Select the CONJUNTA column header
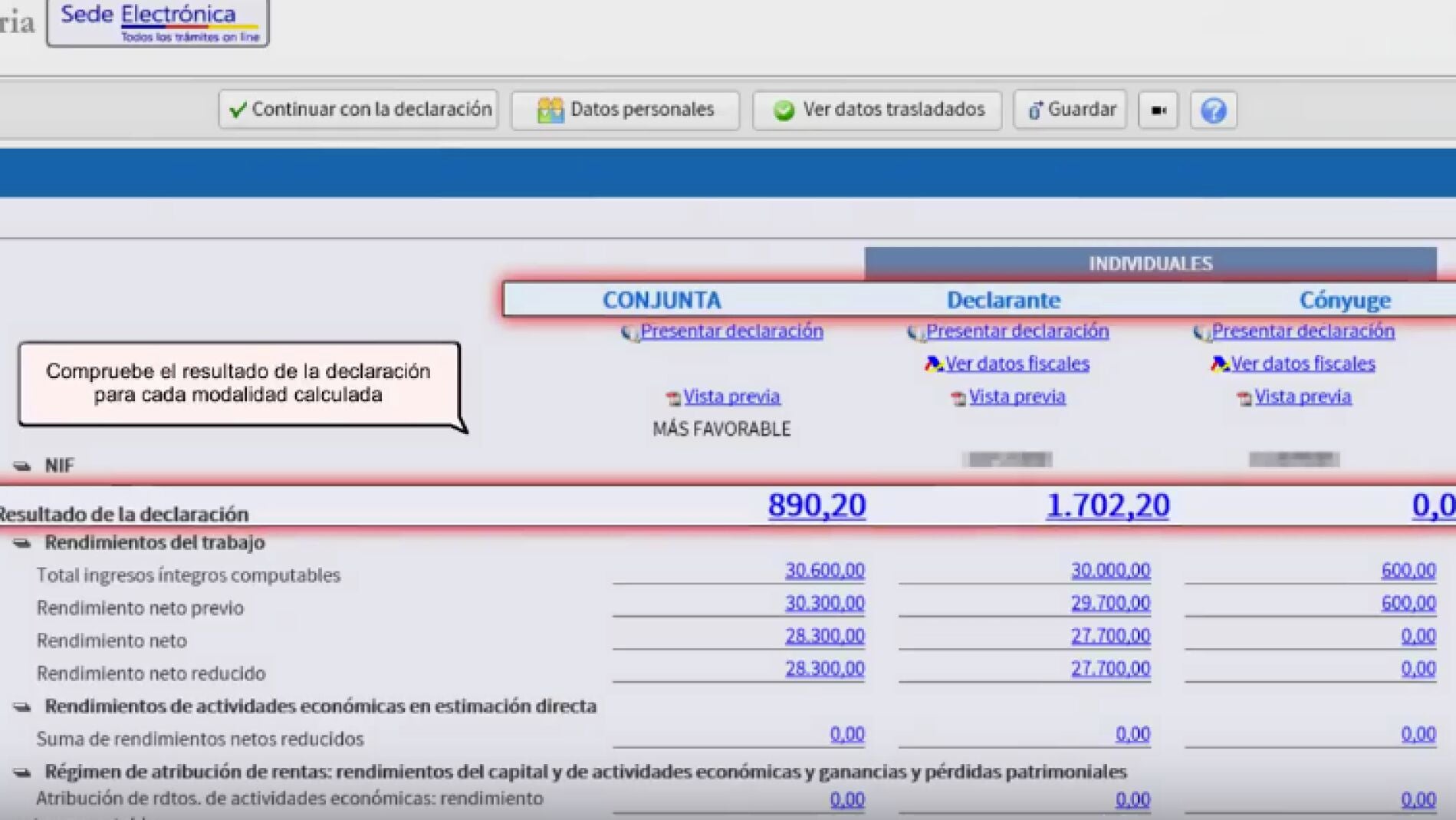1456x820 pixels. point(662,300)
